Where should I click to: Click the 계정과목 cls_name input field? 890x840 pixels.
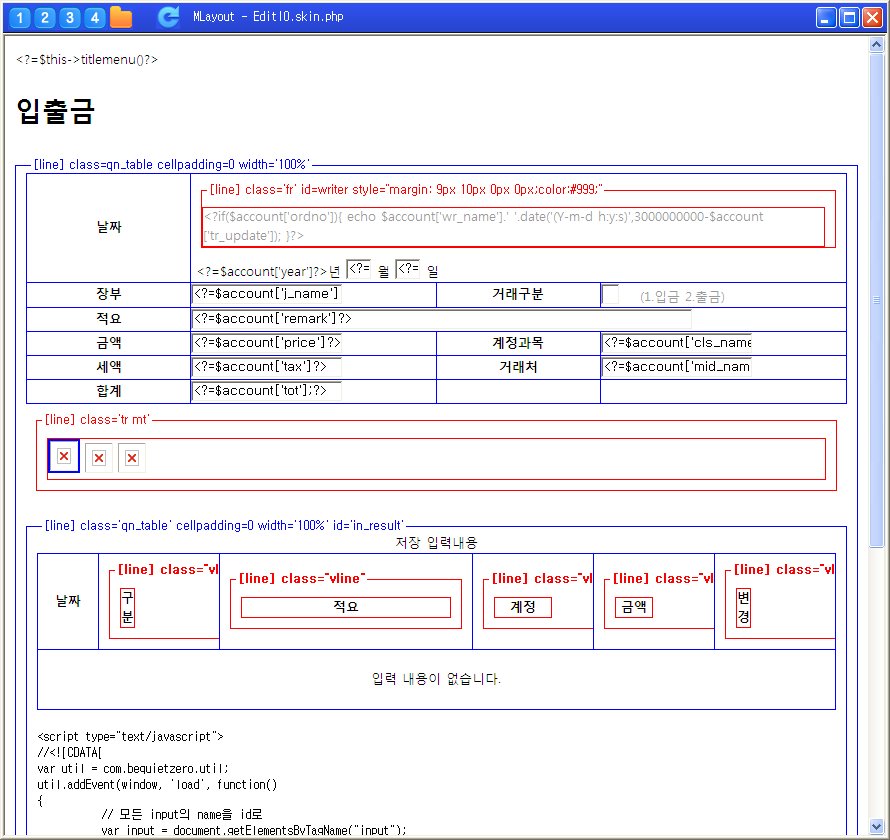[676, 343]
